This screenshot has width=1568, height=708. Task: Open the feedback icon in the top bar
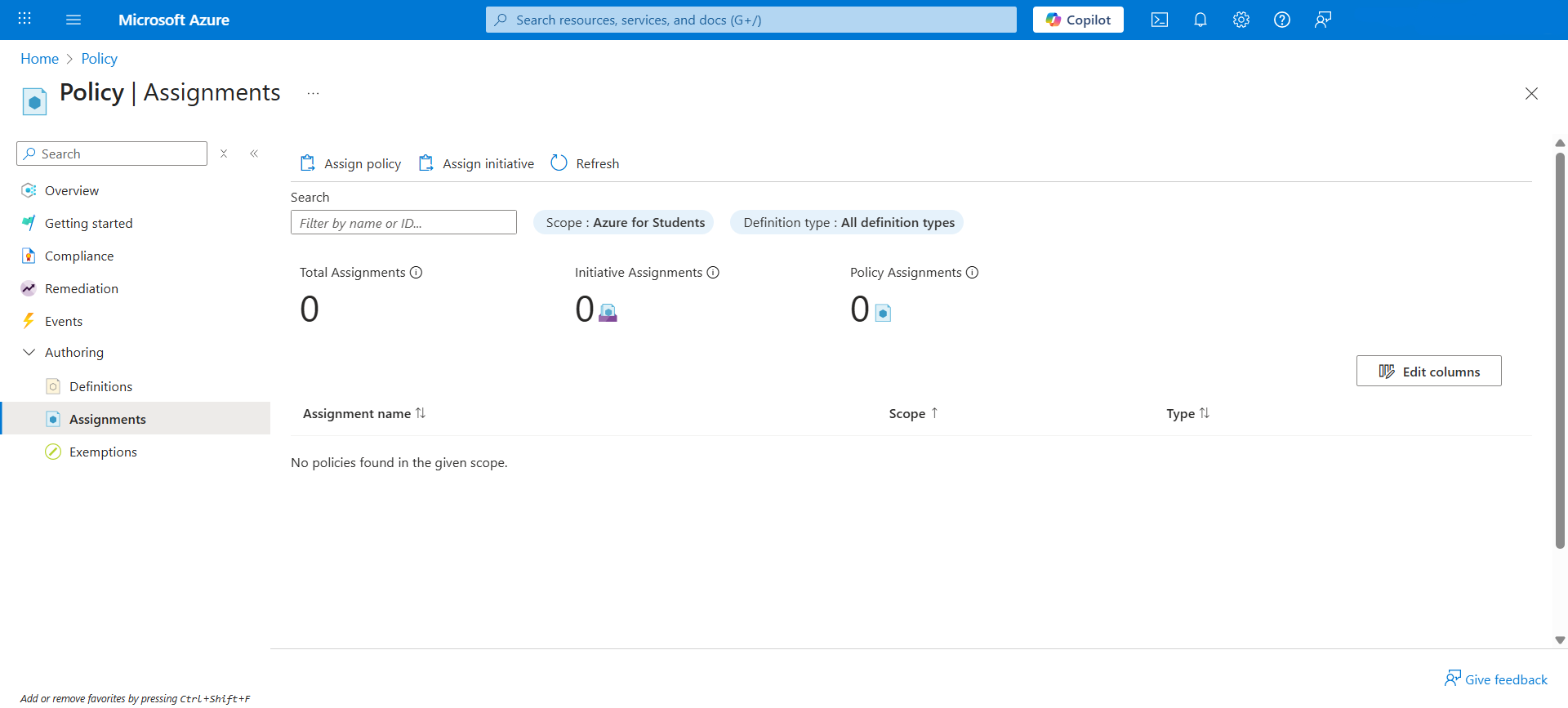pyautogui.click(x=1323, y=20)
